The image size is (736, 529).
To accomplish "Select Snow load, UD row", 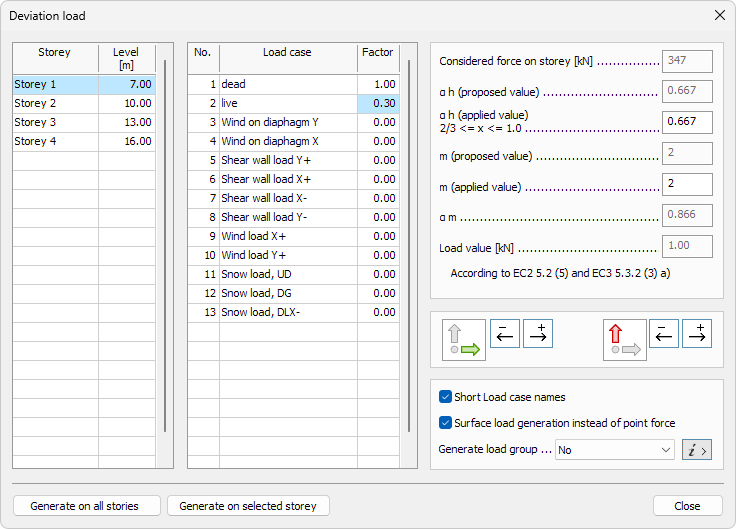I will [x=294, y=275].
